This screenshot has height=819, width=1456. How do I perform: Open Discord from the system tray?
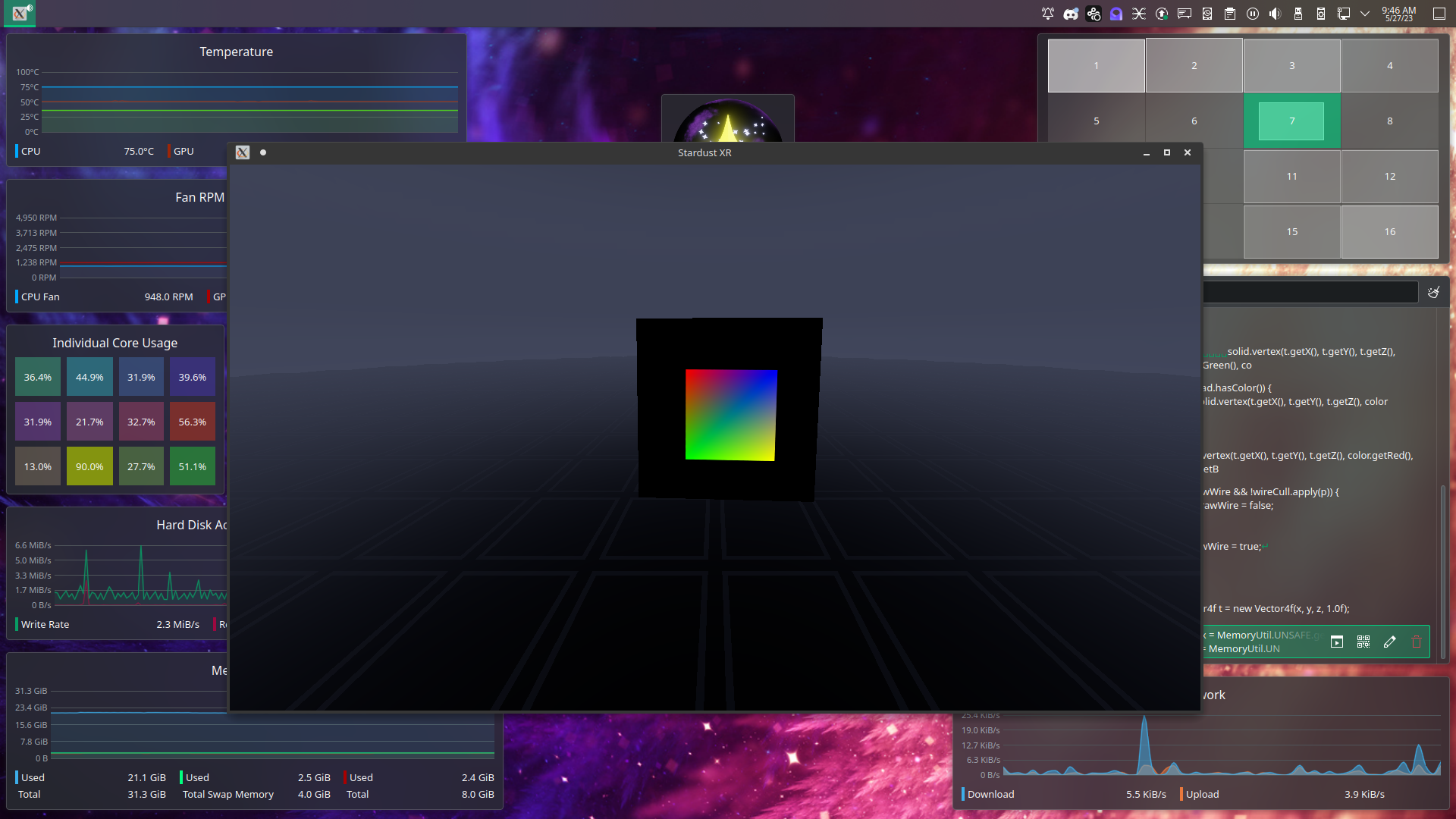1071,13
